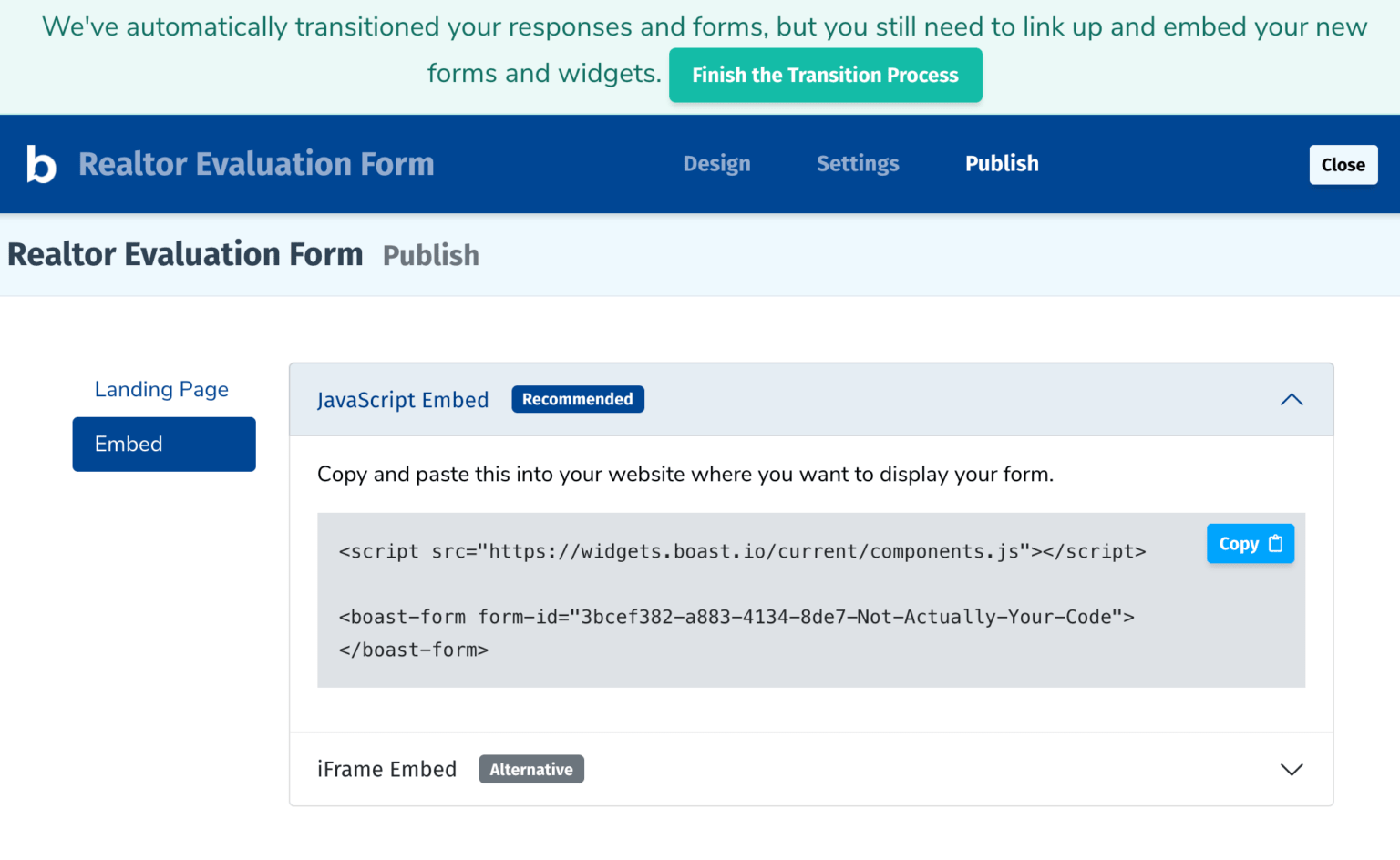Select the Publish tab
The image size is (1400, 860).
1002,164
